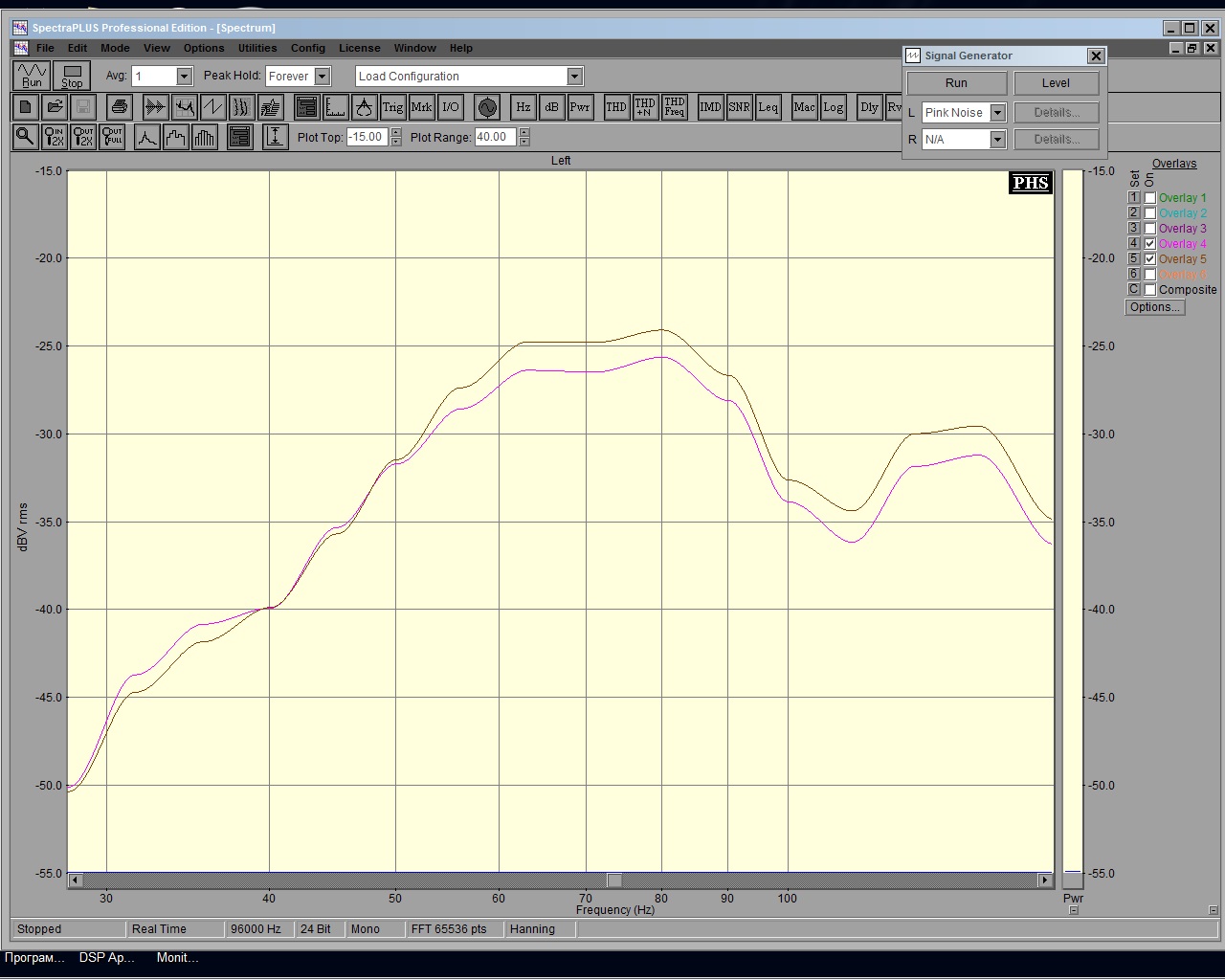Screen dimensions: 1225x980
Task: Expand the Load Configuration dropdown
Action: click(x=574, y=77)
